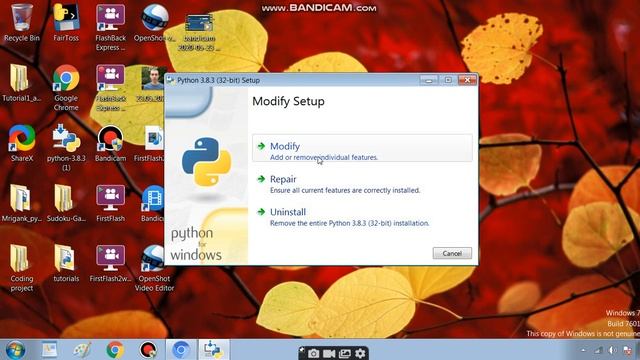Select the ShareX desktop shortcut
The width and height of the screenshot is (640, 360).
22,143
